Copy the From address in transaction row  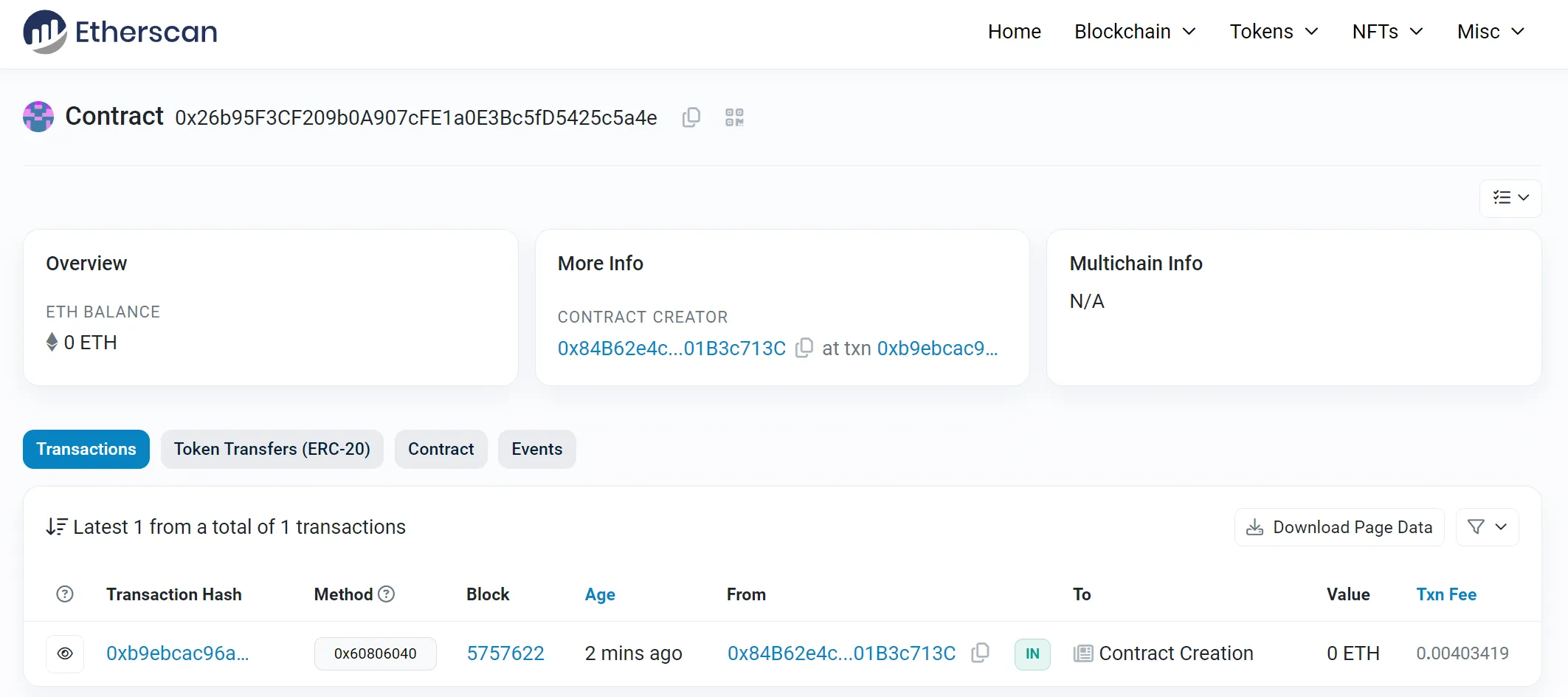[x=980, y=653]
